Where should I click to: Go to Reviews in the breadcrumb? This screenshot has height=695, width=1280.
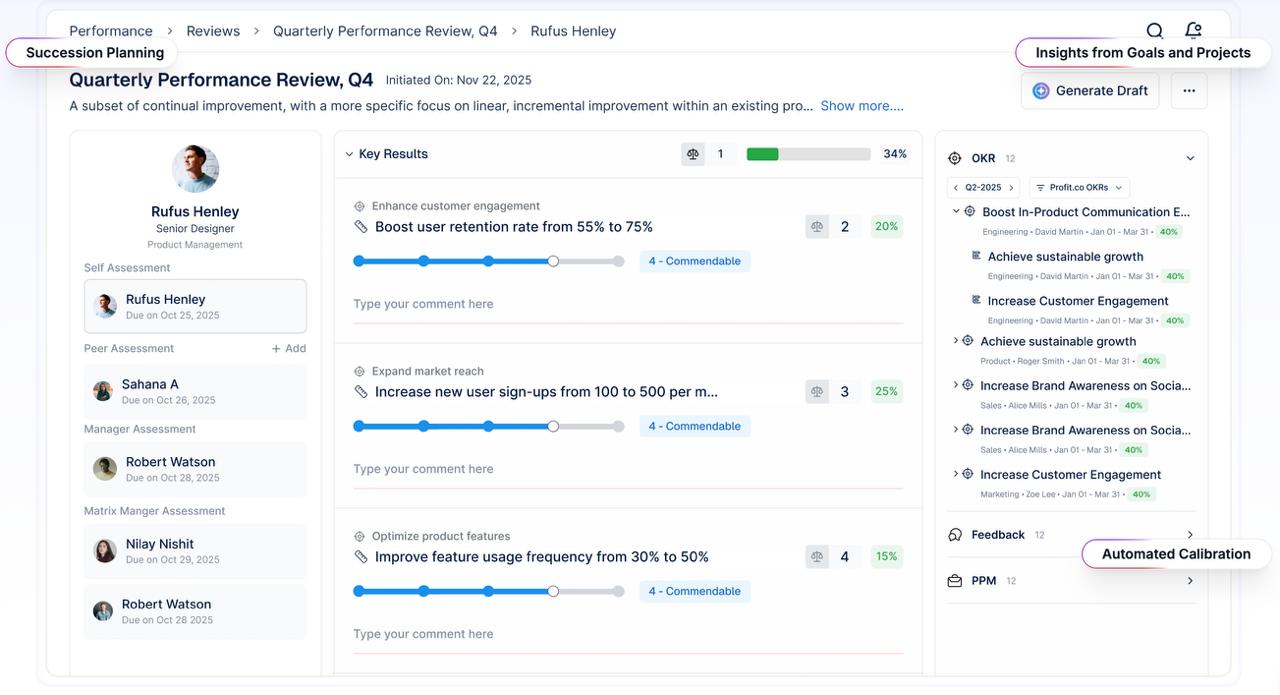click(x=213, y=31)
